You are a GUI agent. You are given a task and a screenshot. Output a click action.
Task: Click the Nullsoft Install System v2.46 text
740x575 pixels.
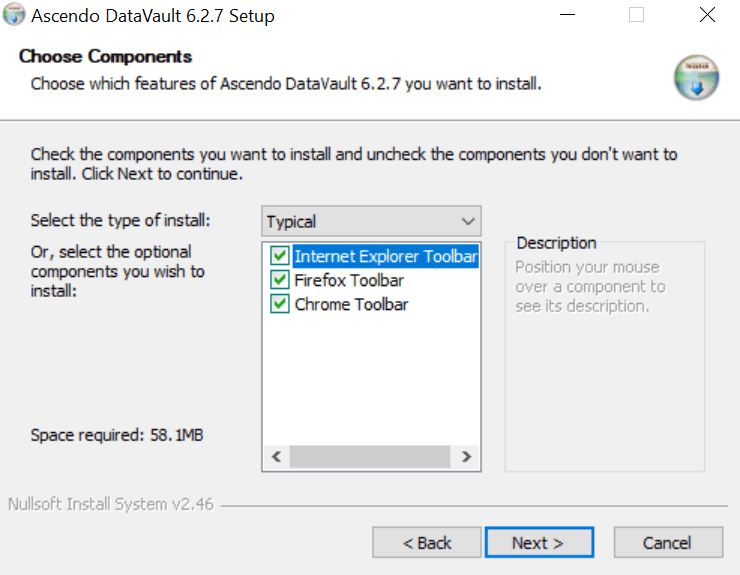click(110, 504)
